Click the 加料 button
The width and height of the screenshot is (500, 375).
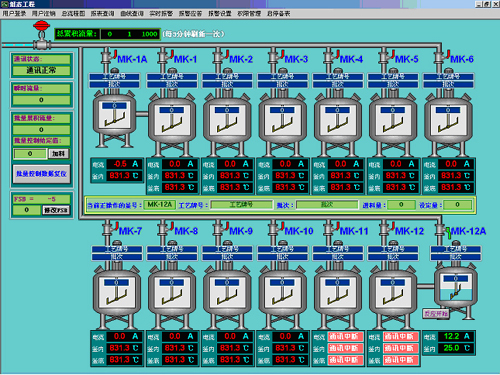tap(59, 154)
